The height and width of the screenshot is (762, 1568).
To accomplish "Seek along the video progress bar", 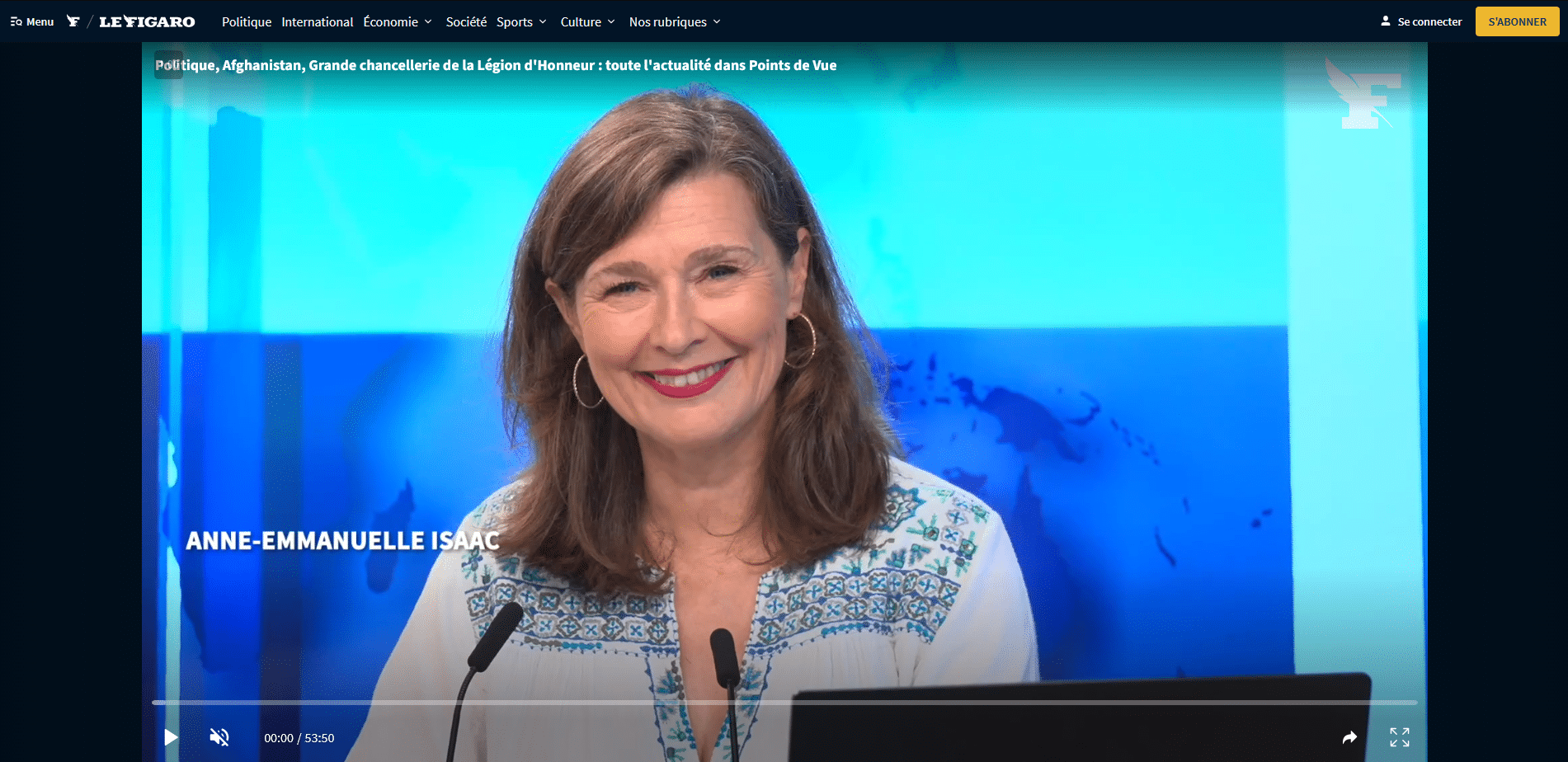I will 784,703.
